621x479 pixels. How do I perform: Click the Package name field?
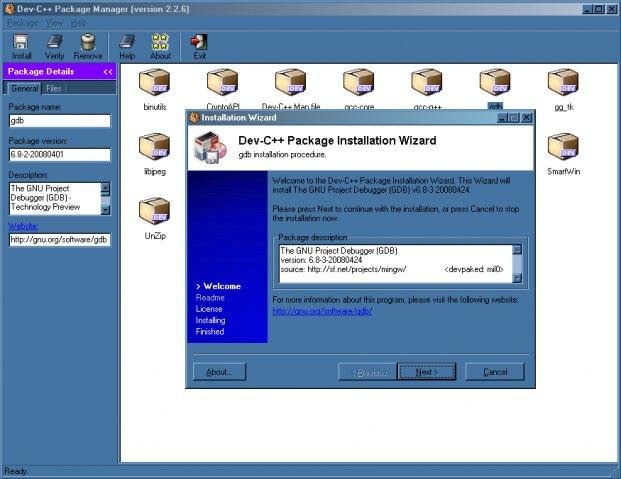[59, 121]
